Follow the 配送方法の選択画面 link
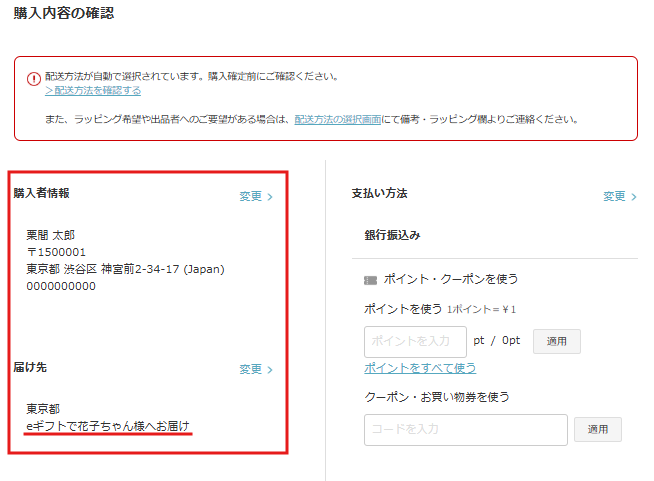The image size is (654, 481). click(337, 119)
